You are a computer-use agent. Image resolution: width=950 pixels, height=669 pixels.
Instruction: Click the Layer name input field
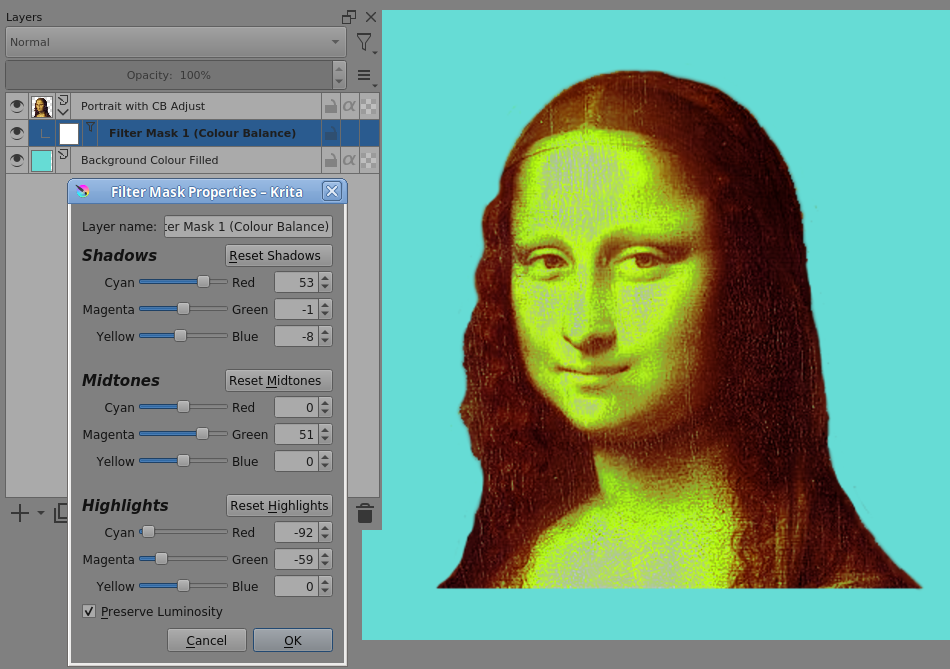coord(248,227)
